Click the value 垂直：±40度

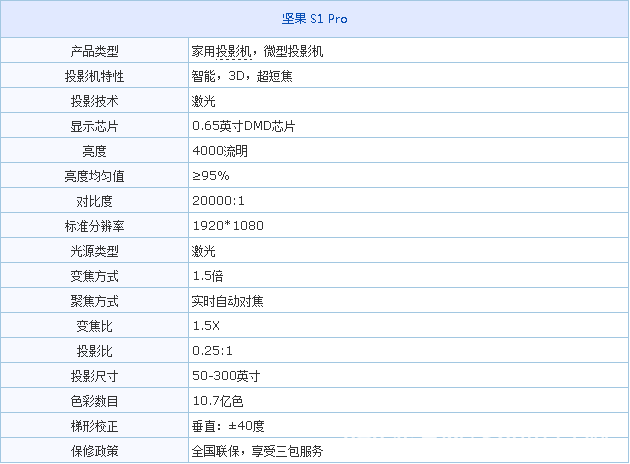point(228,426)
